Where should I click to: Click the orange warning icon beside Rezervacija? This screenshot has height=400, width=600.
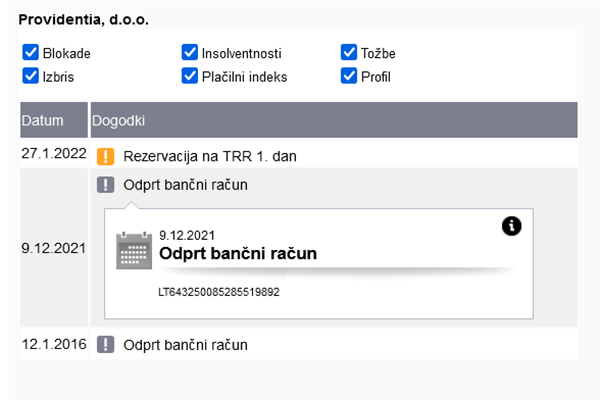[x=106, y=156]
